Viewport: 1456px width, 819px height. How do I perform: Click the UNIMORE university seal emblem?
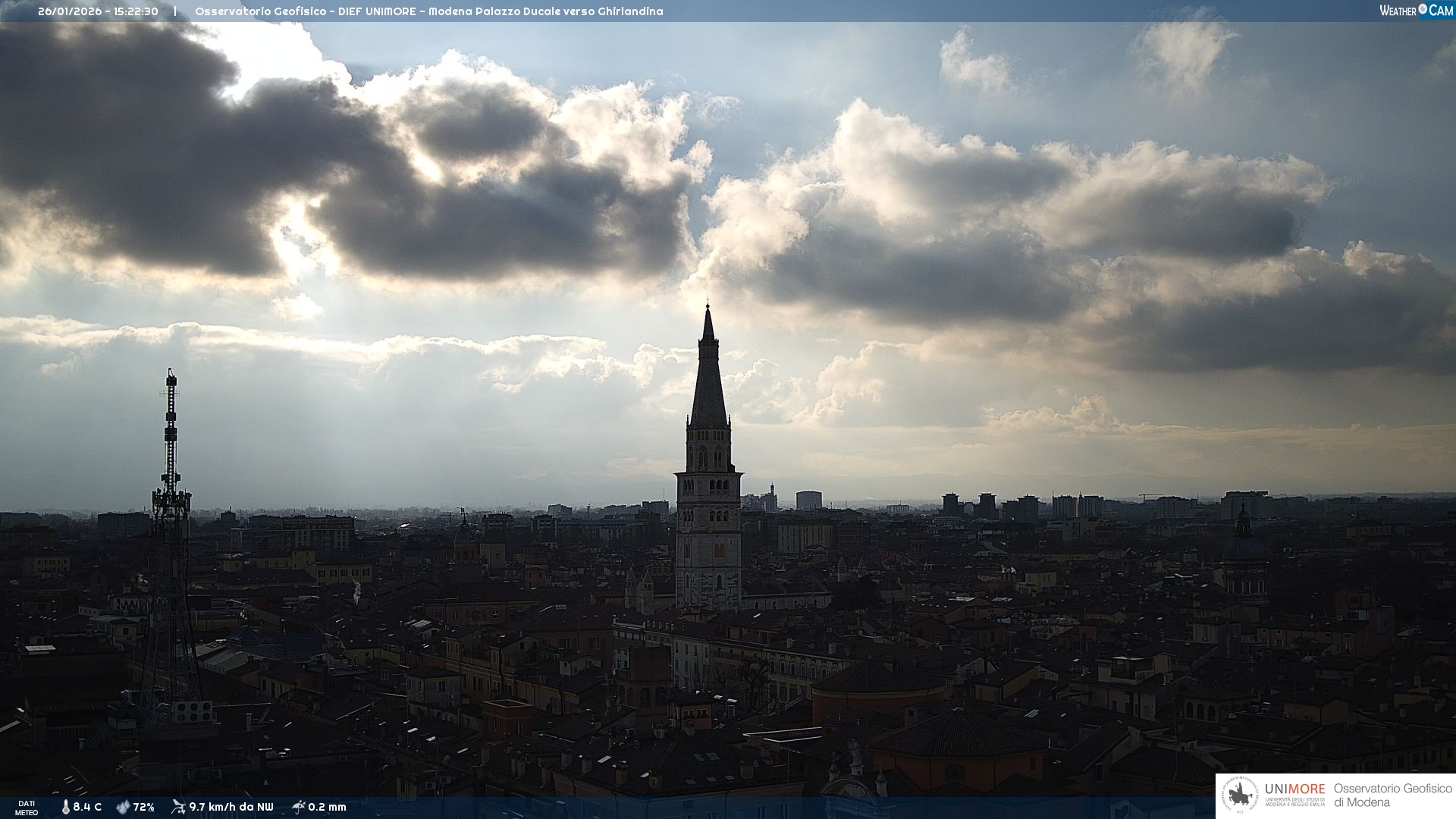tap(1240, 795)
